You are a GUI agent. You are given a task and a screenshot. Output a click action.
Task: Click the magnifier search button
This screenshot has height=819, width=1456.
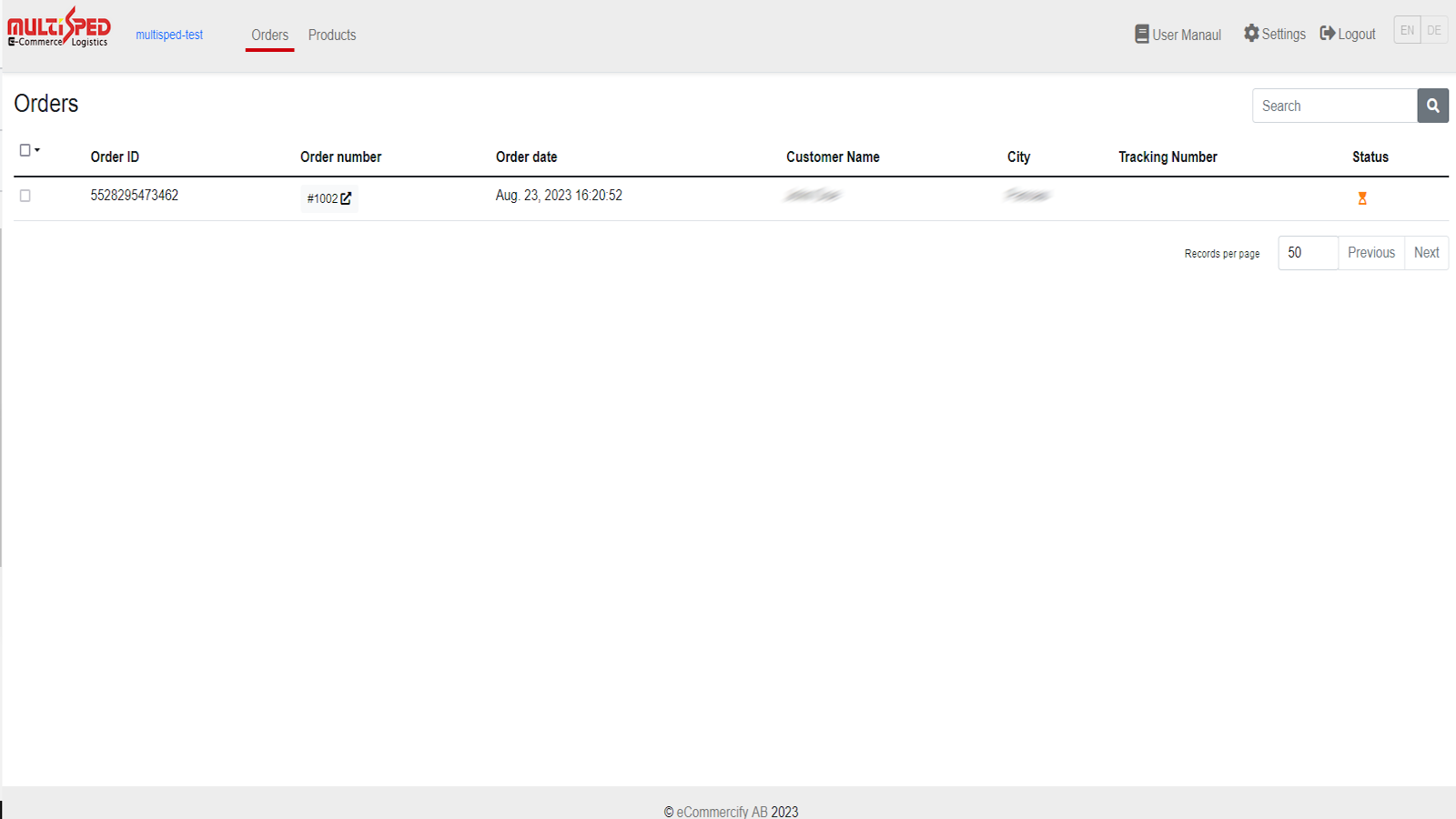click(1432, 106)
